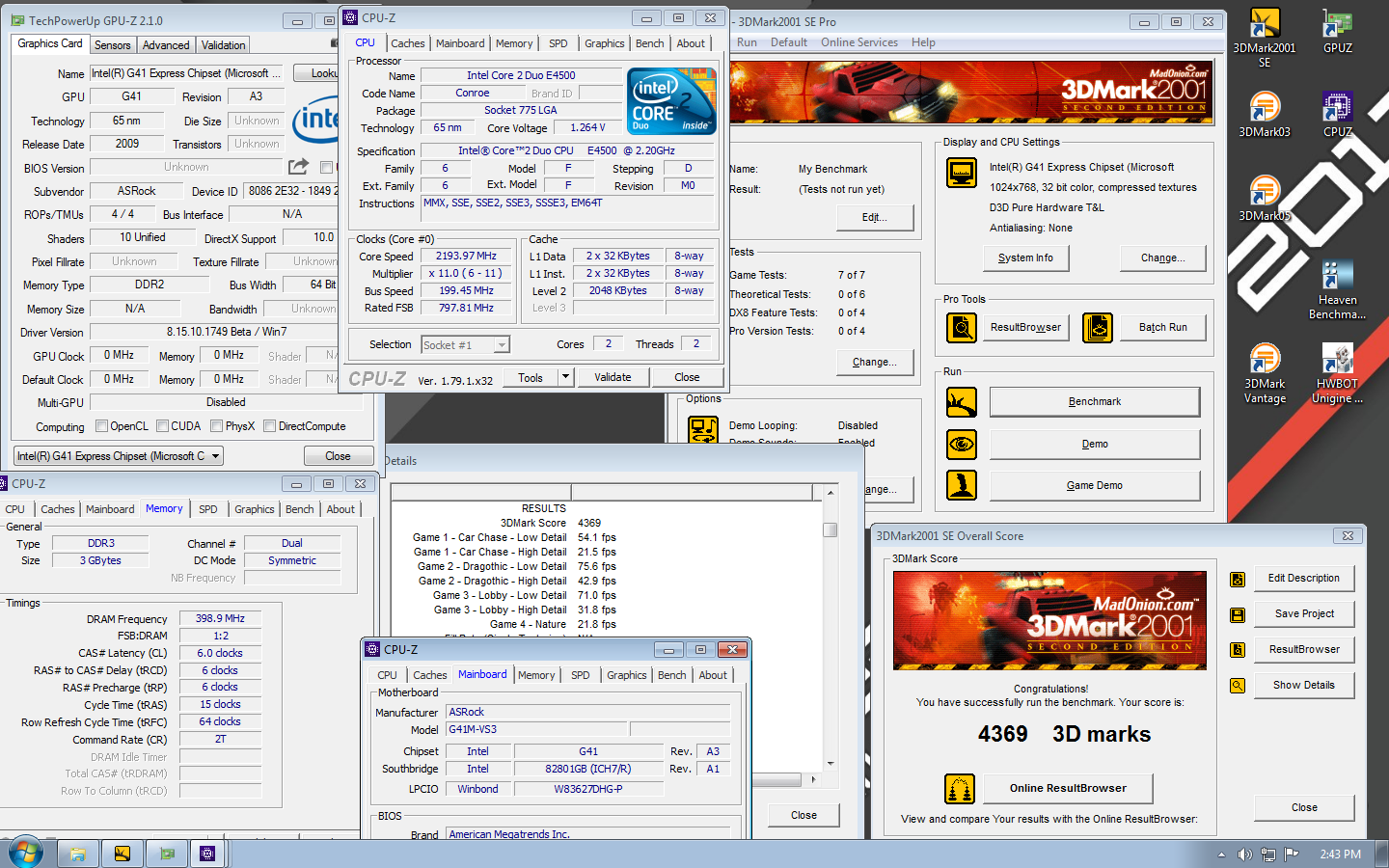Click Game Demo button
1389x868 pixels.
click(x=1095, y=486)
